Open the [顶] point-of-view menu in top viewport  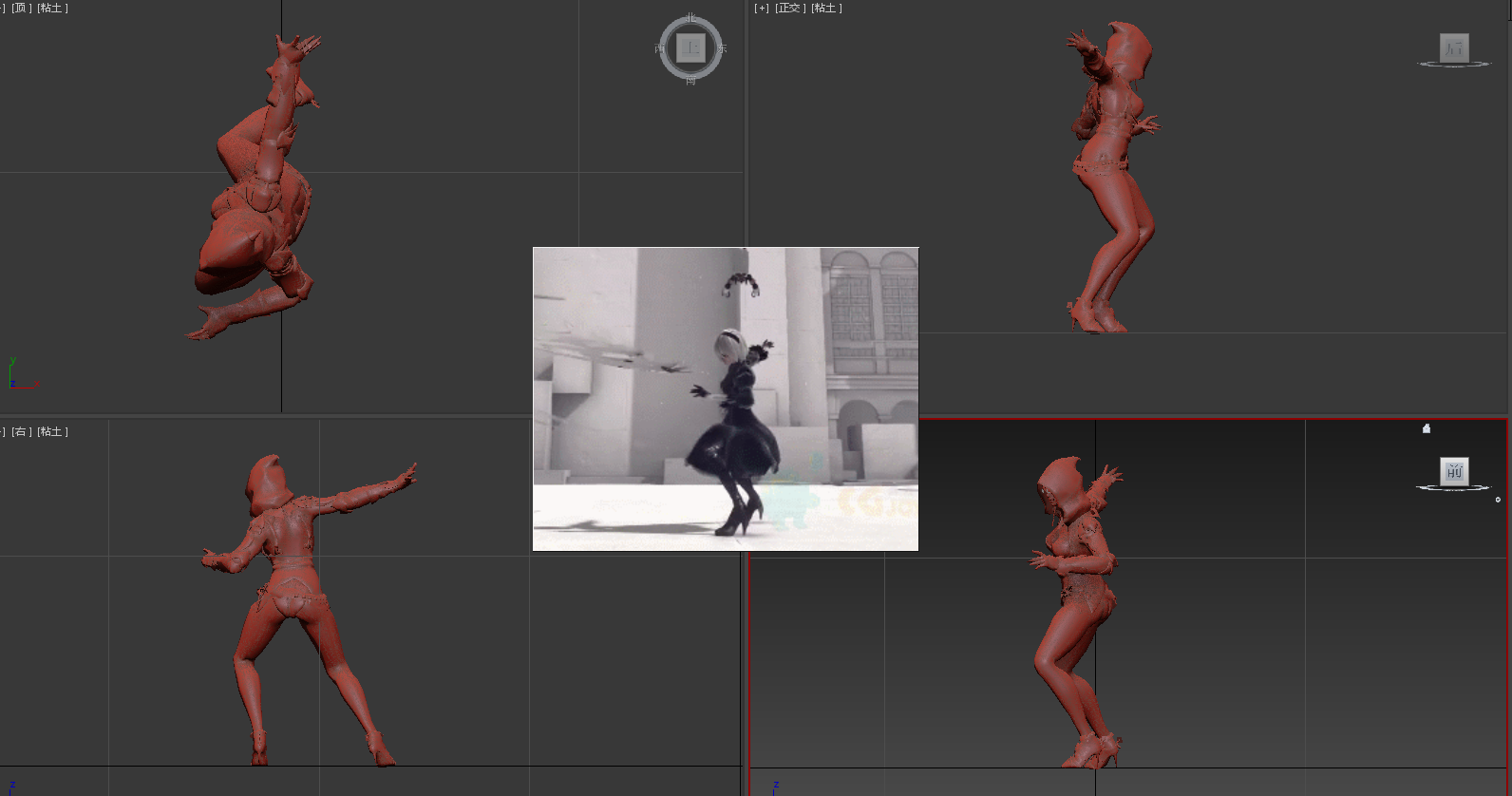tap(21, 8)
